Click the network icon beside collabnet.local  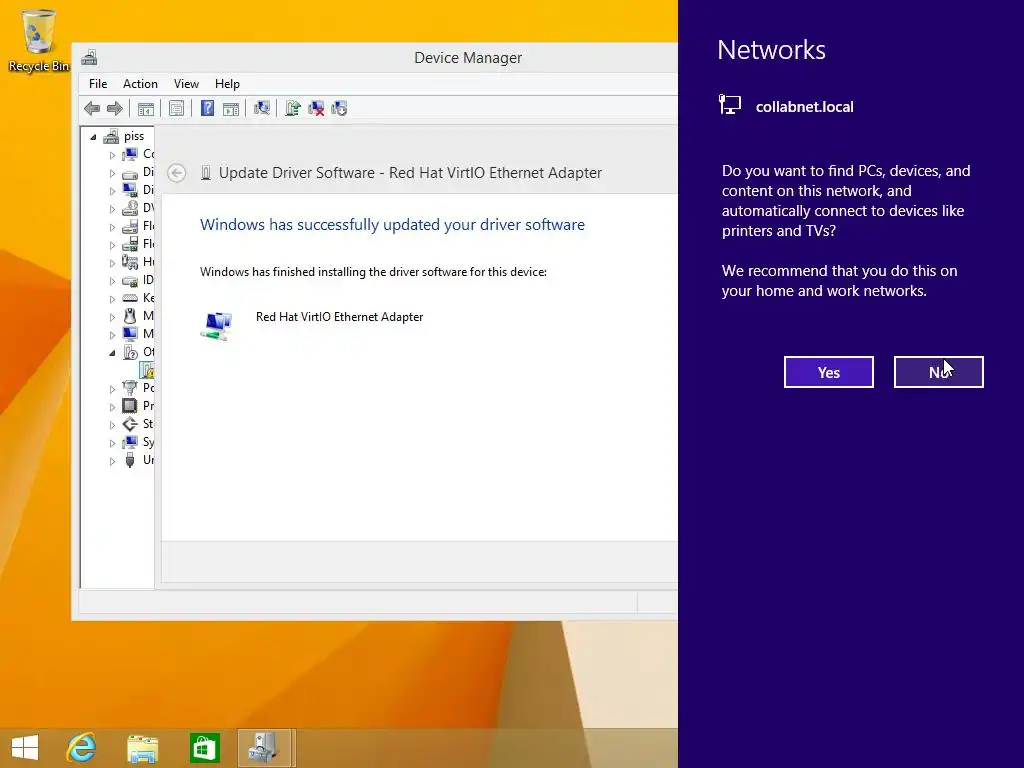(729, 104)
